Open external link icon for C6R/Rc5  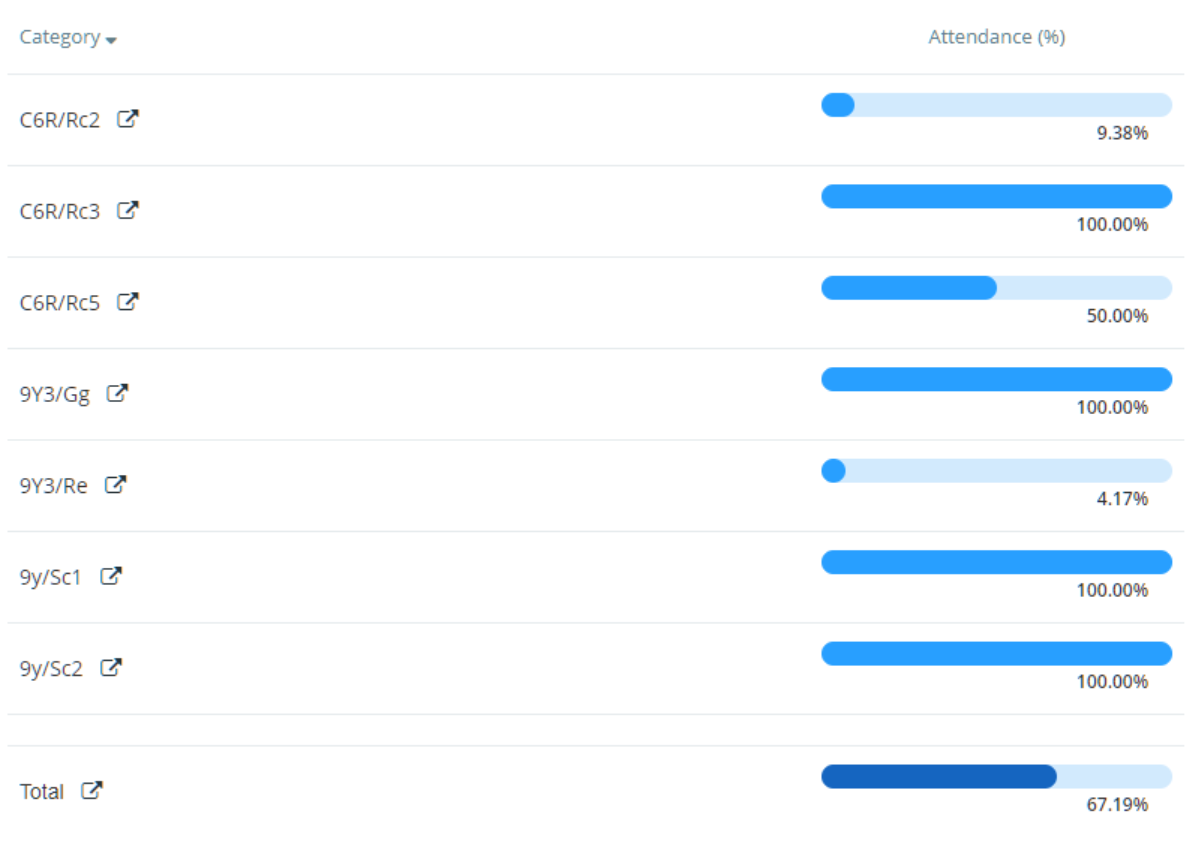127,302
